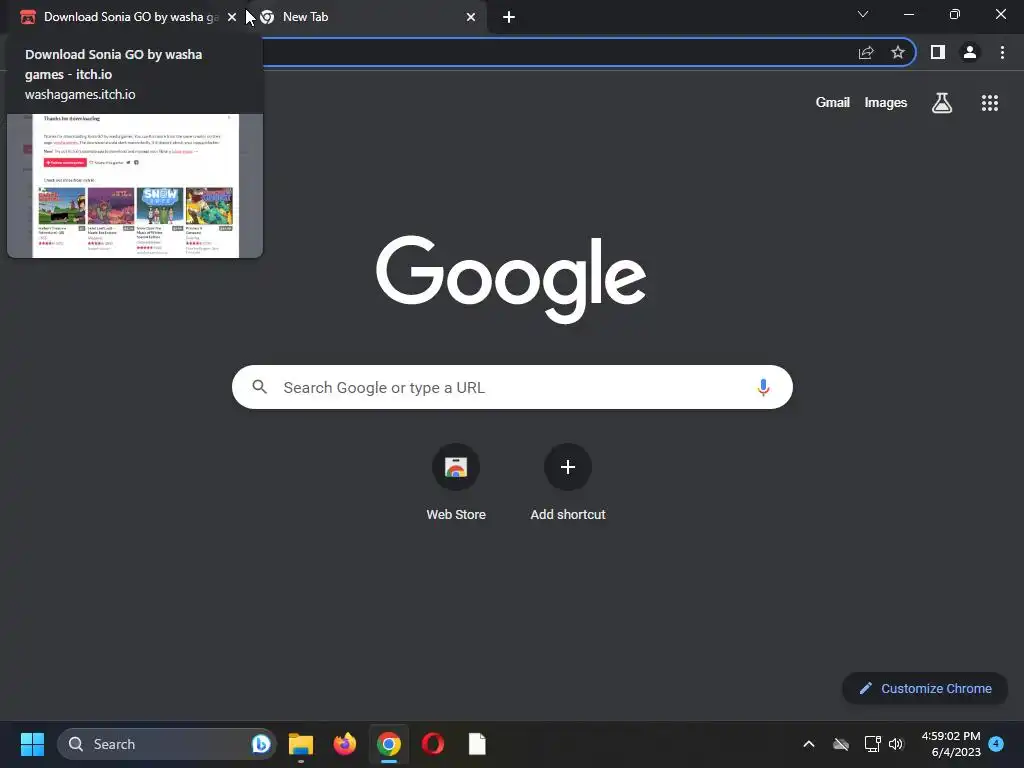This screenshot has height=768, width=1024.
Task: Open the Google apps grid
Action: coord(990,103)
